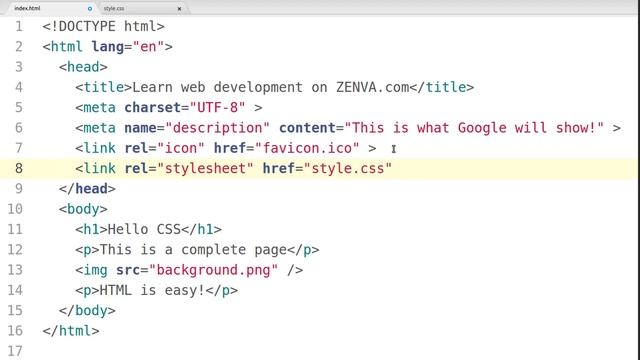640x360 pixels.
Task: Click the "icon" rel value
Action: 181,148
